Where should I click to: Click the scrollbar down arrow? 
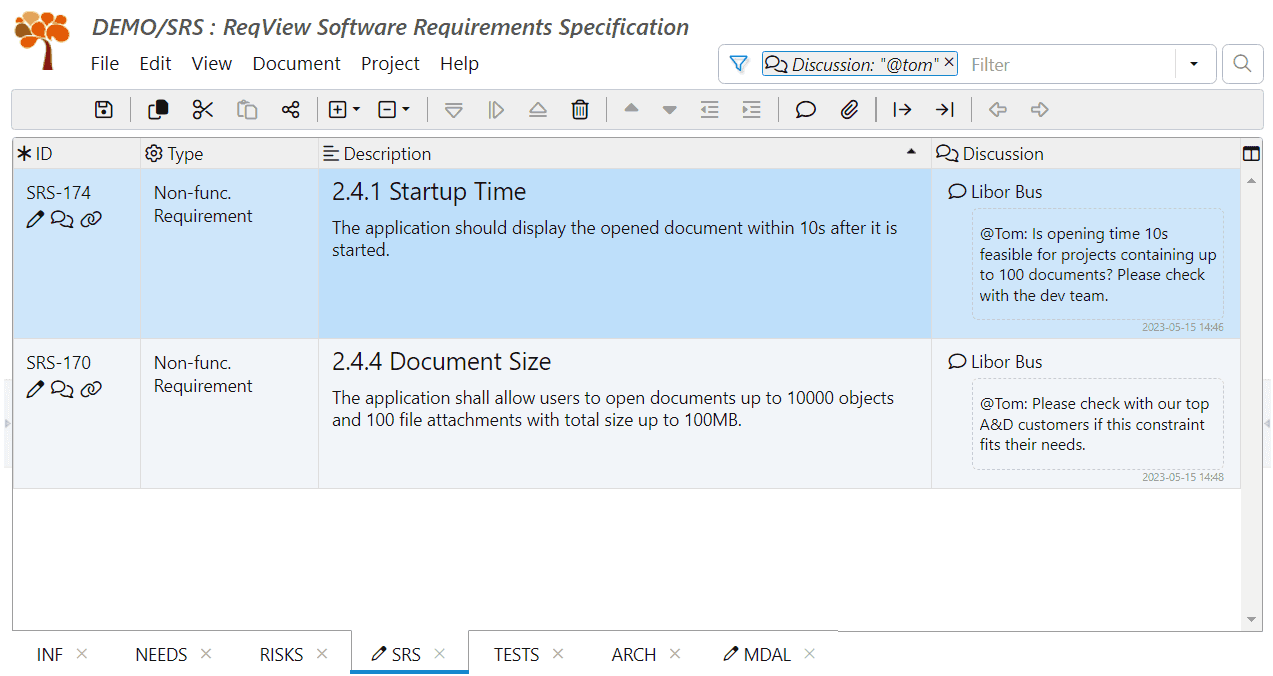click(x=1251, y=620)
